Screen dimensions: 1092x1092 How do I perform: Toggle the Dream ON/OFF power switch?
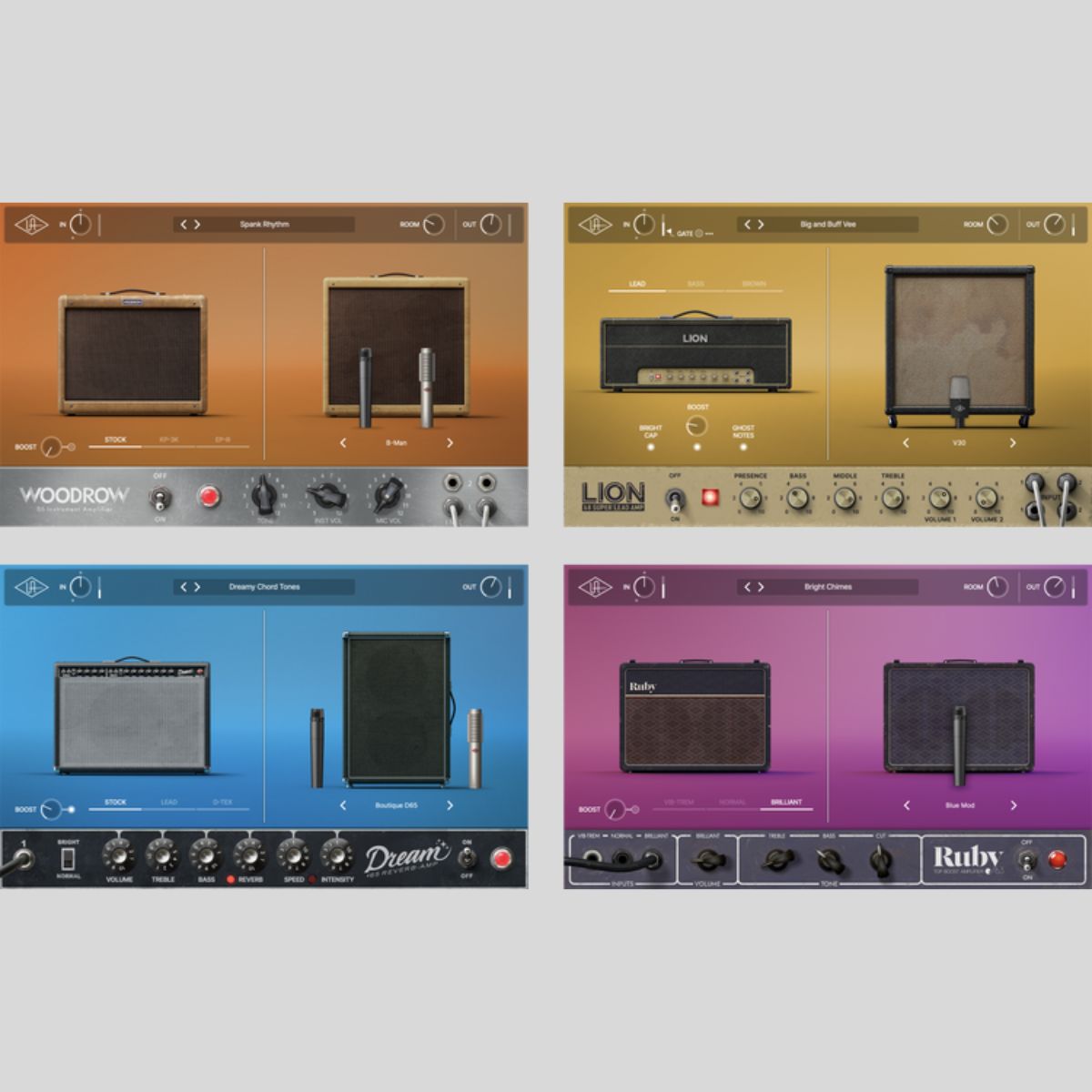[x=467, y=858]
